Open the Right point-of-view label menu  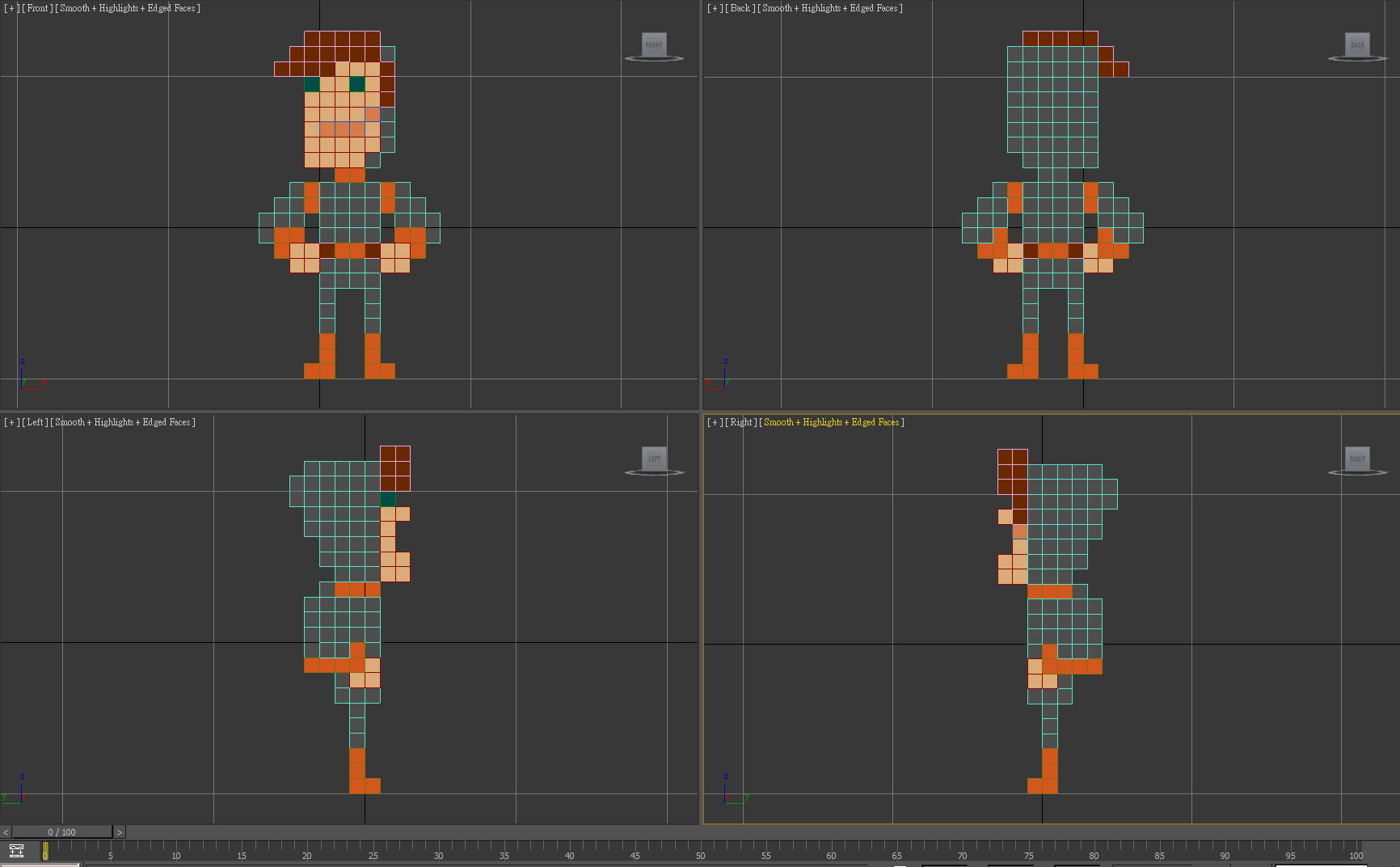pos(741,422)
